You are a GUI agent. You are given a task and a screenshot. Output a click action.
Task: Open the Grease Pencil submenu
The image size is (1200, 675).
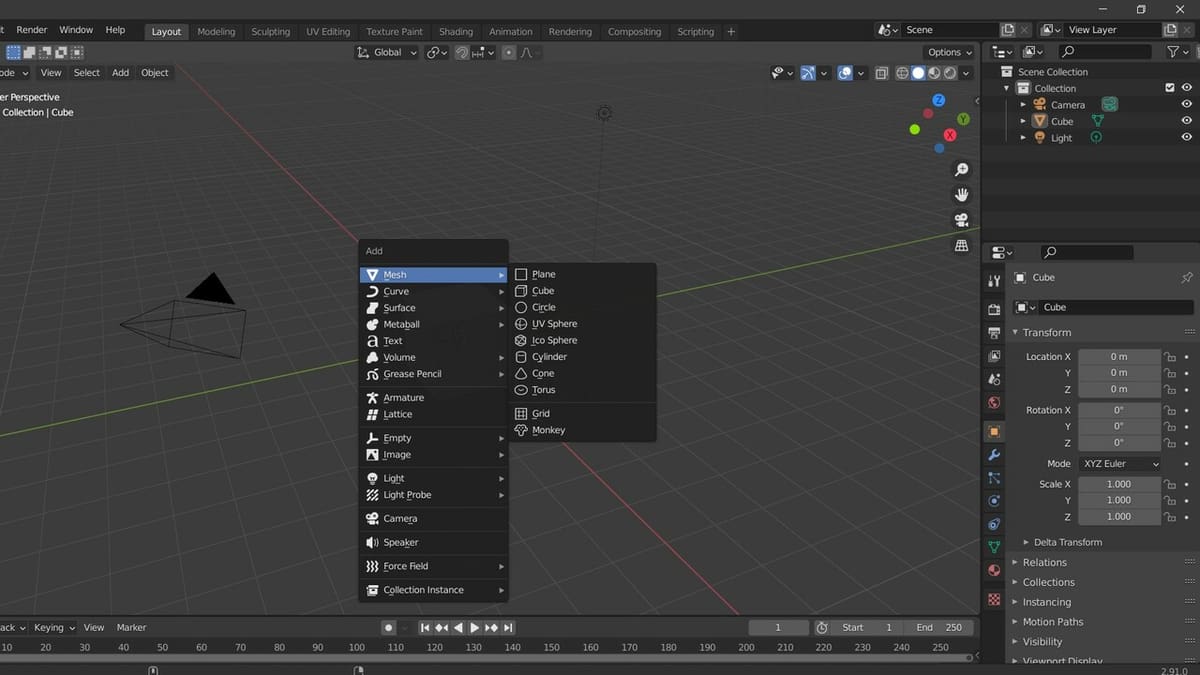pos(434,374)
